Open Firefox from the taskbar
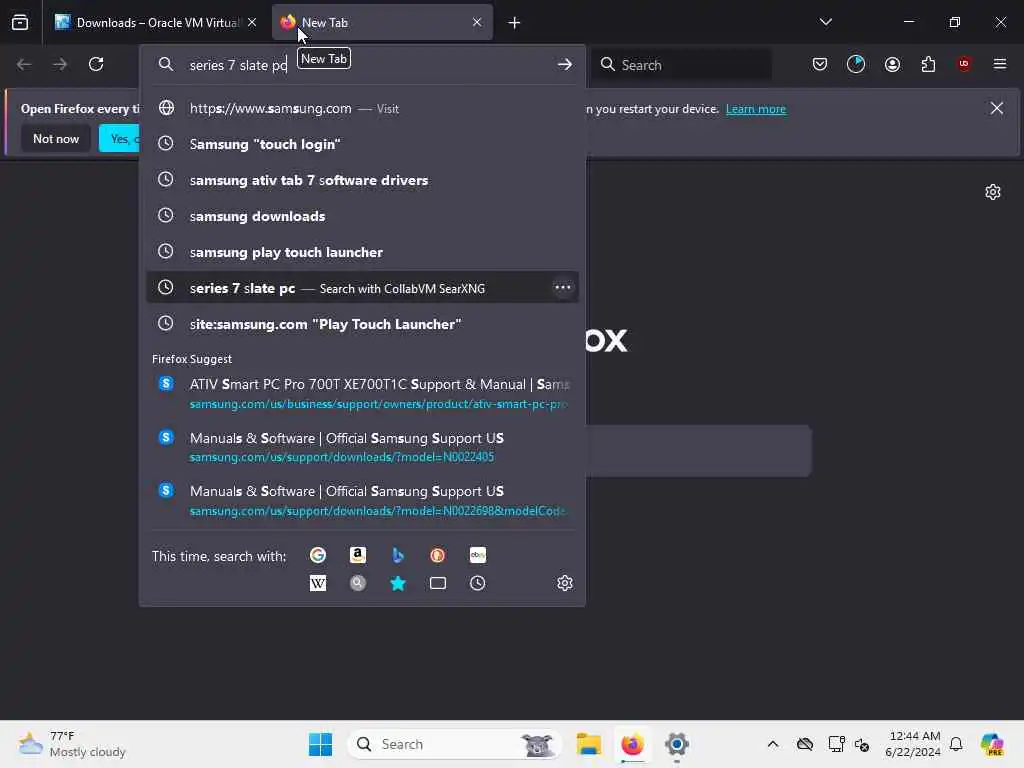 click(632, 744)
